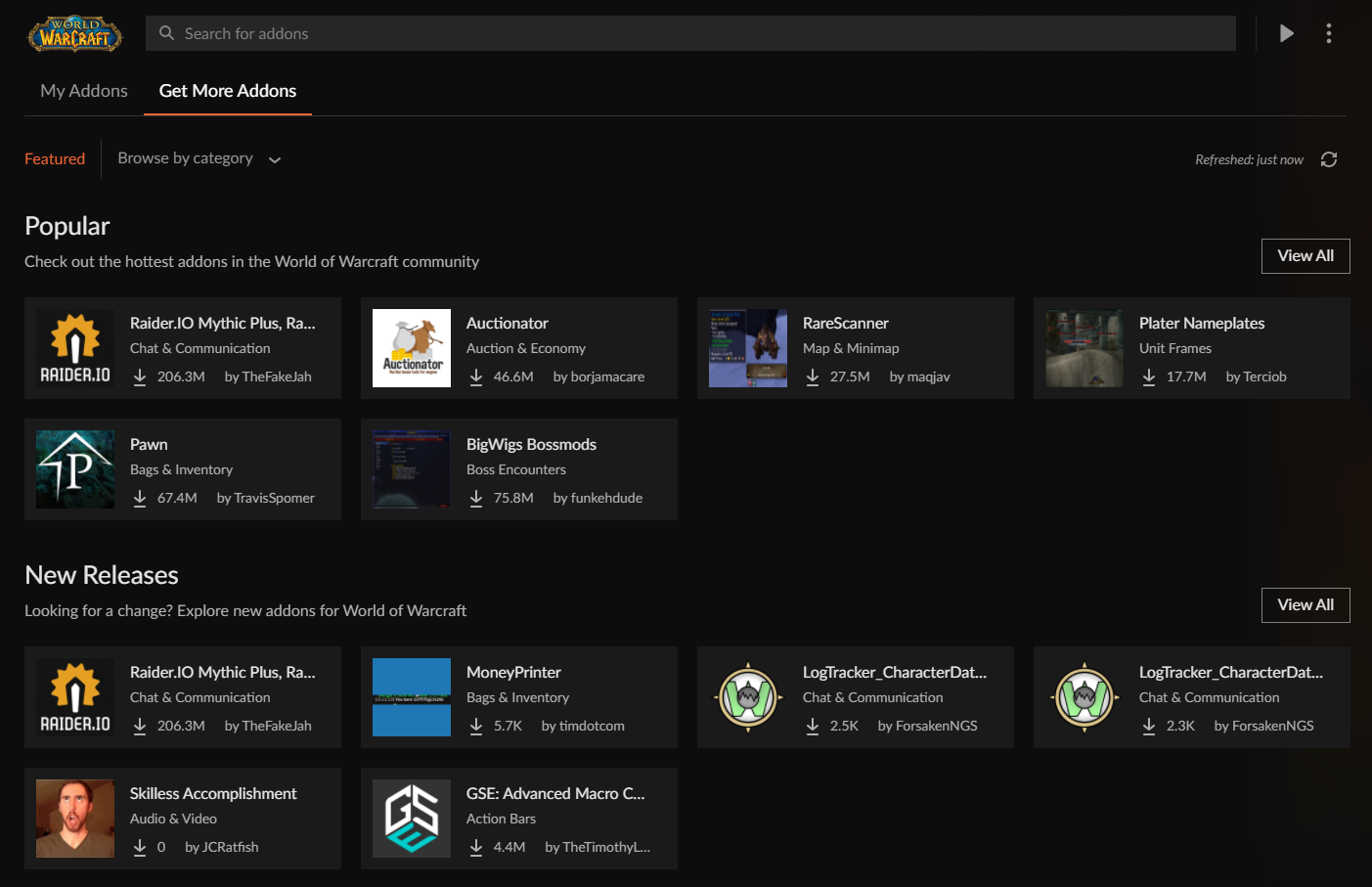Click the play arrow icon top right
This screenshot has height=887, width=1372.
click(x=1286, y=32)
